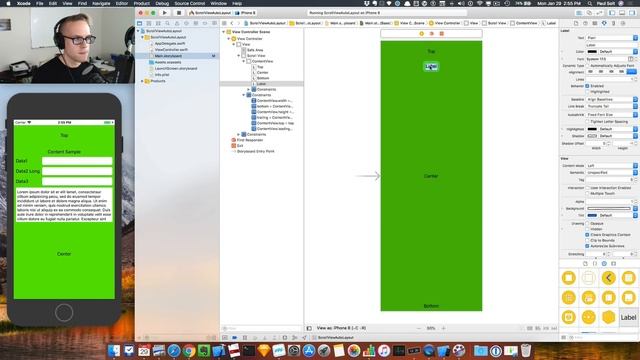
Task: Pick Tab Bar Controller from object library
Action: (x=589, y=298)
